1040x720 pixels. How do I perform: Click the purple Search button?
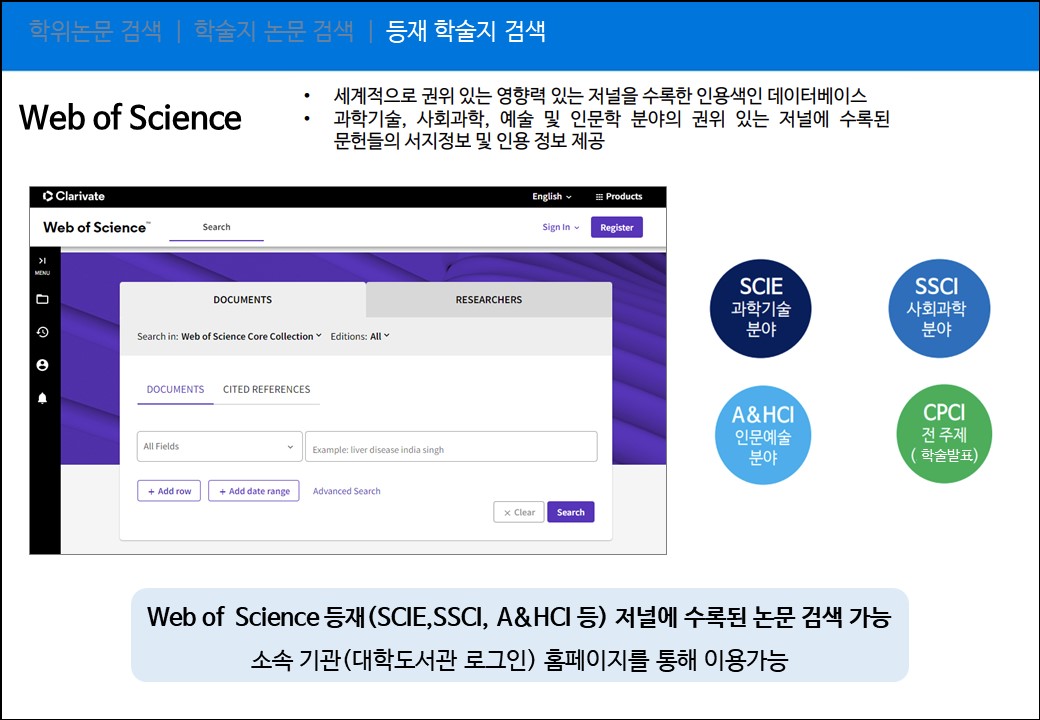point(570,512)
